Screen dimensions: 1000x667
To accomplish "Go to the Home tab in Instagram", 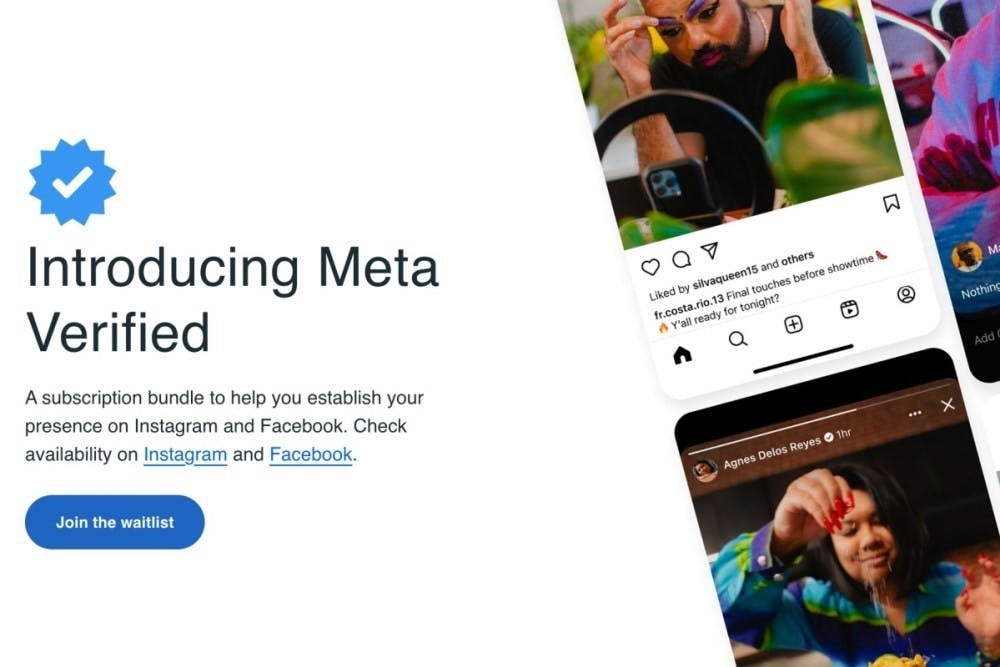I will (x=682, y=355).
